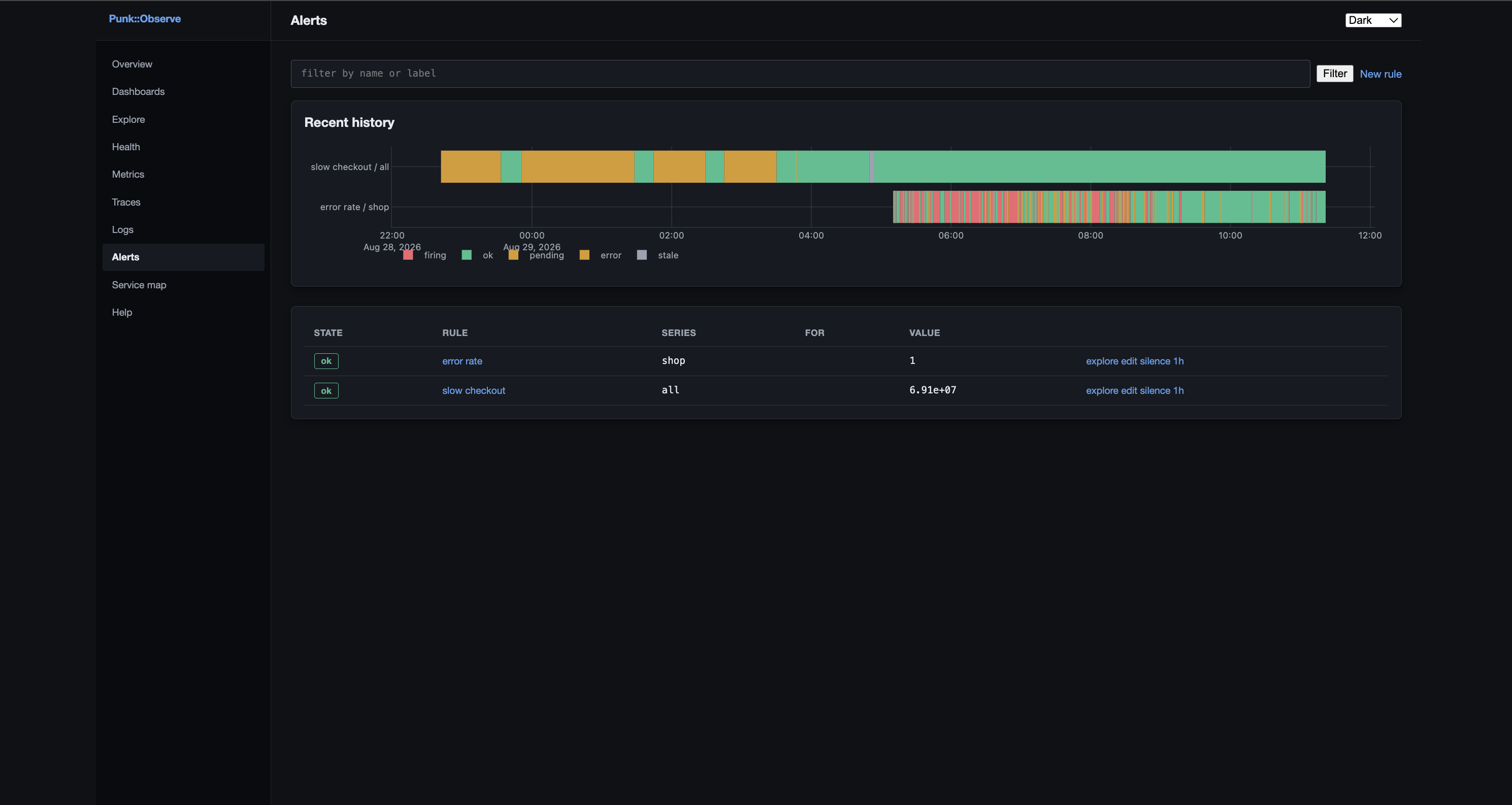Image resolution: width=1512 pixels, height=805 pixels.
Task: Click silence 1h in error rate row
Action: click(x=1162, y=361)
